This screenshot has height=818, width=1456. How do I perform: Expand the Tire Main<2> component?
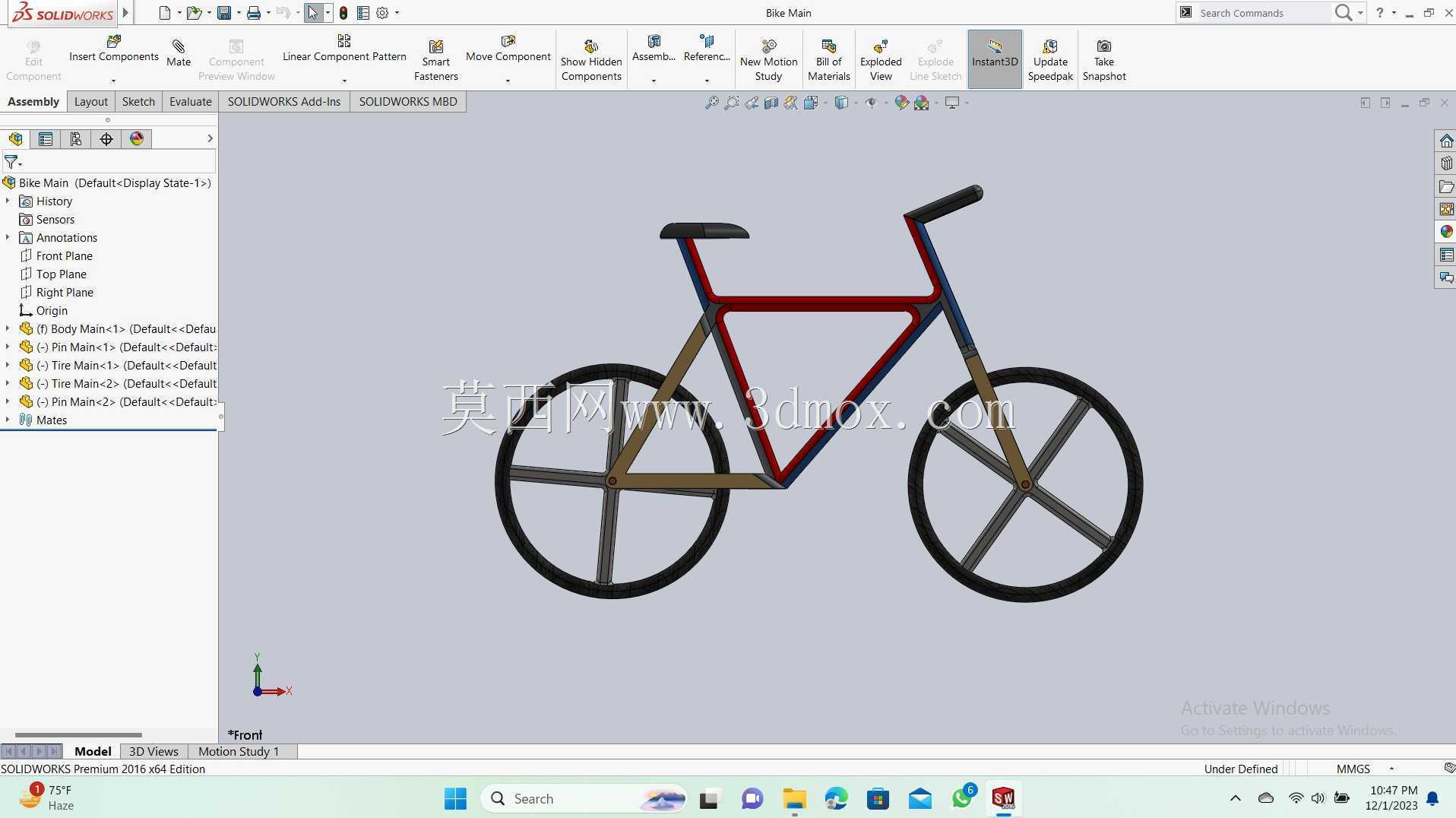8,383
